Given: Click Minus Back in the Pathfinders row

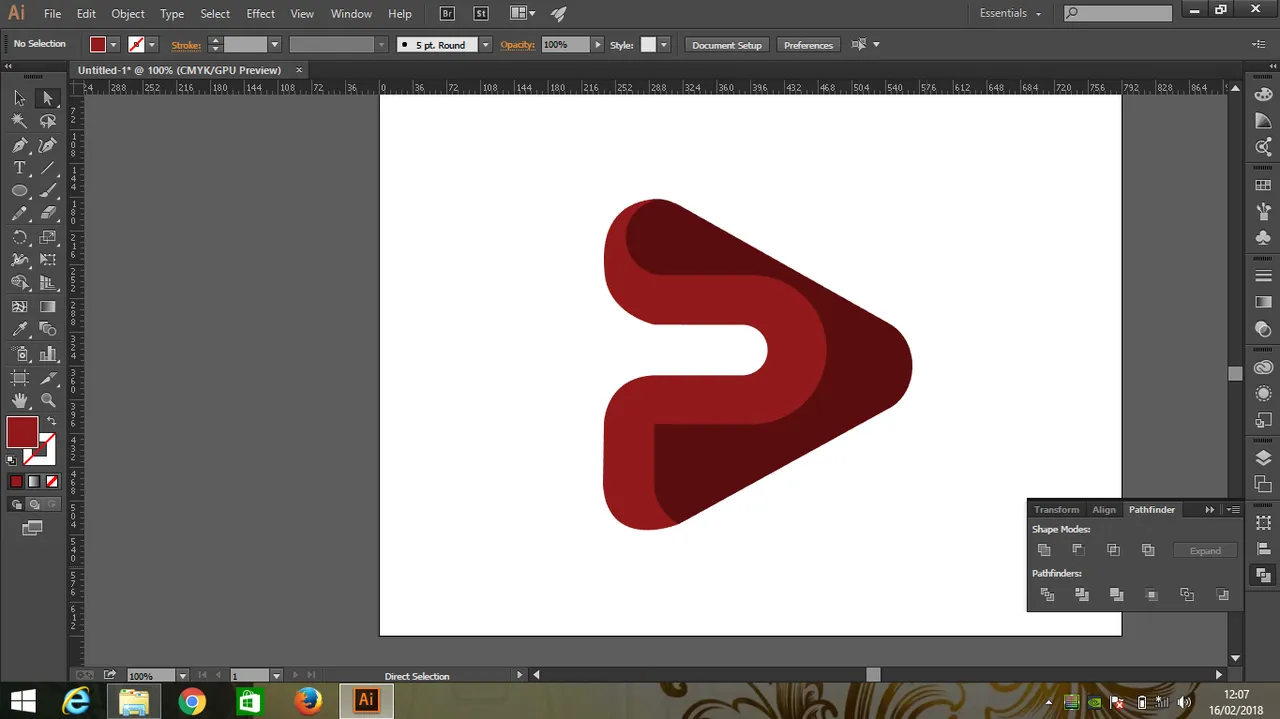Looking at the screenshot, I should (x=1222, y=595).
